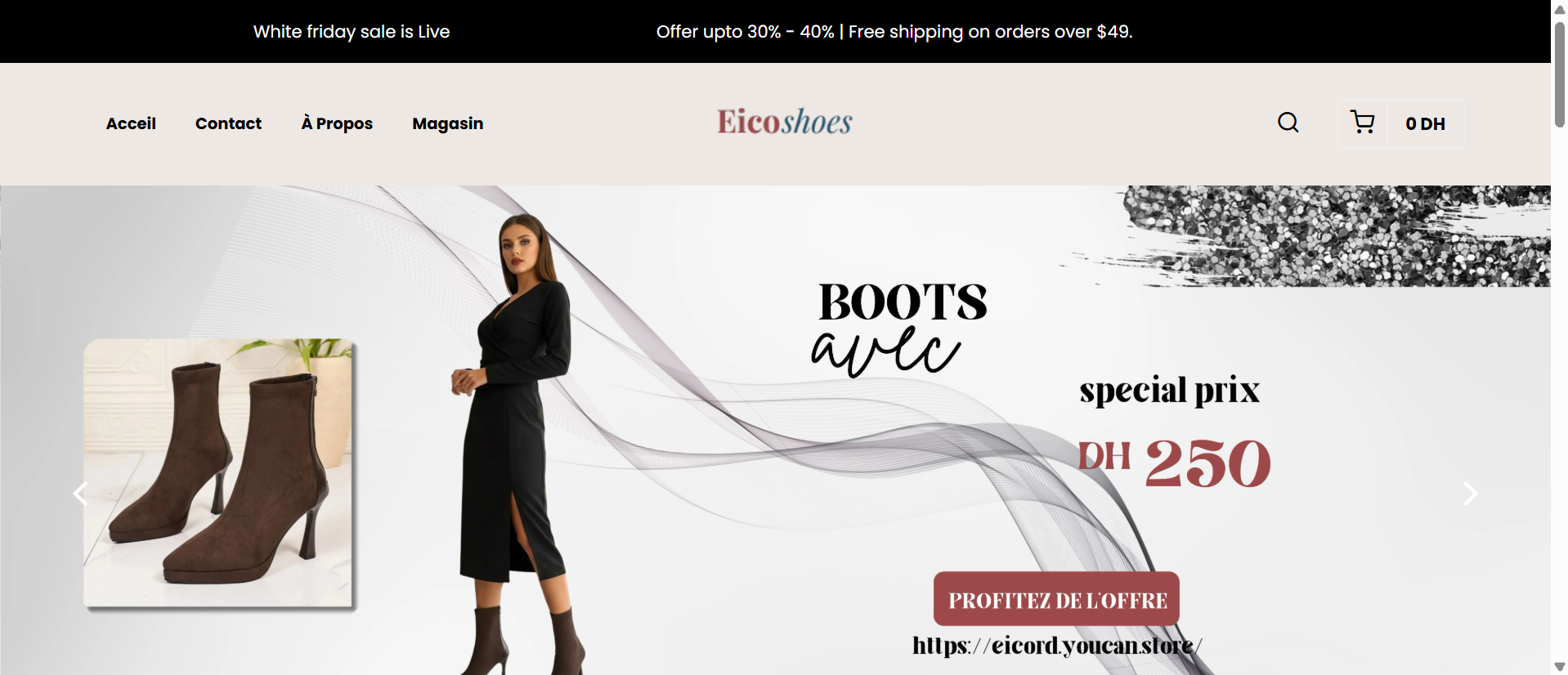1568x675 pixels.
Task: Go to previous slide arrow
Action: [80, 494]
